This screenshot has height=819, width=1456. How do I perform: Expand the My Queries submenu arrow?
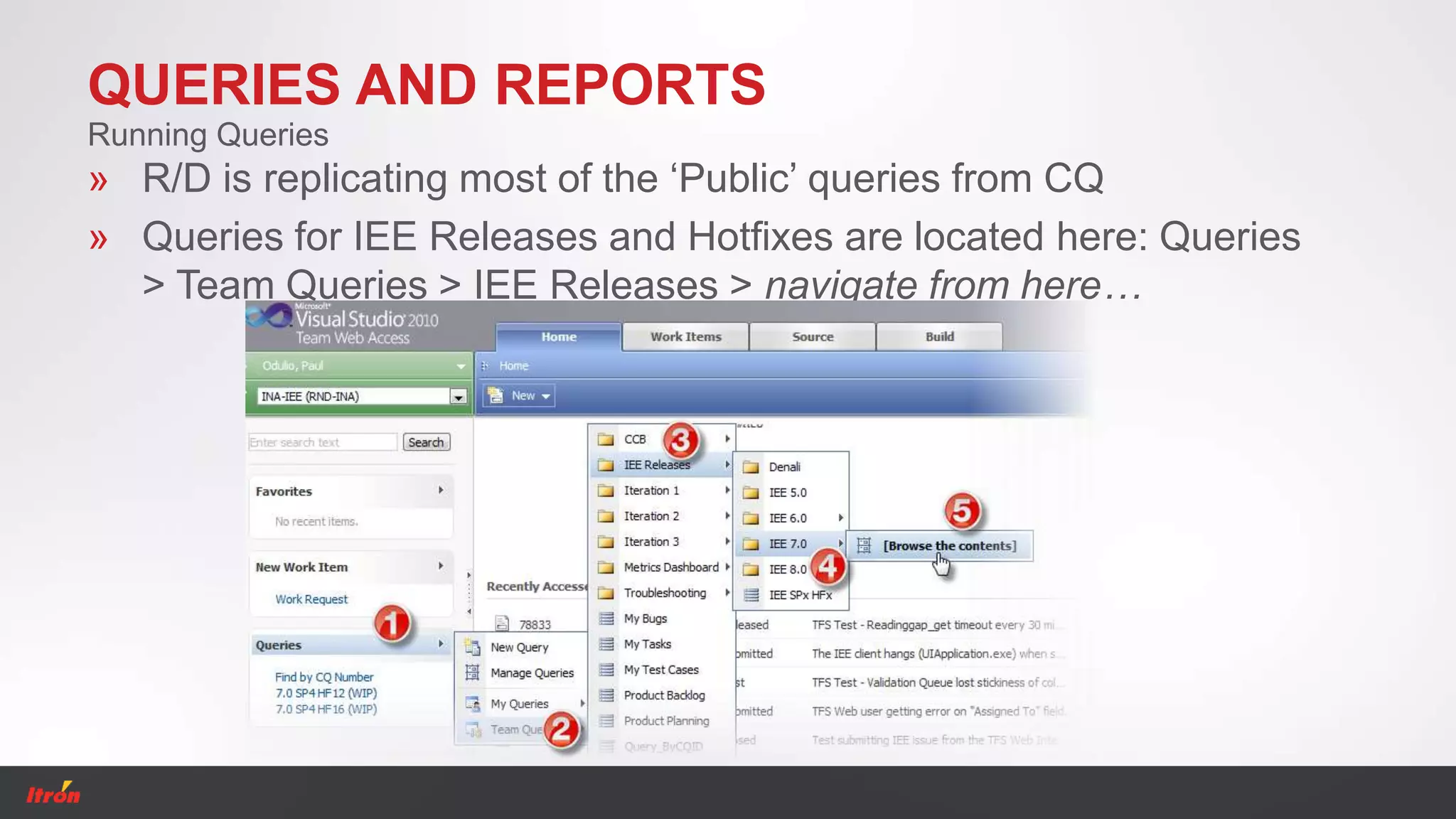coord(582,703)
